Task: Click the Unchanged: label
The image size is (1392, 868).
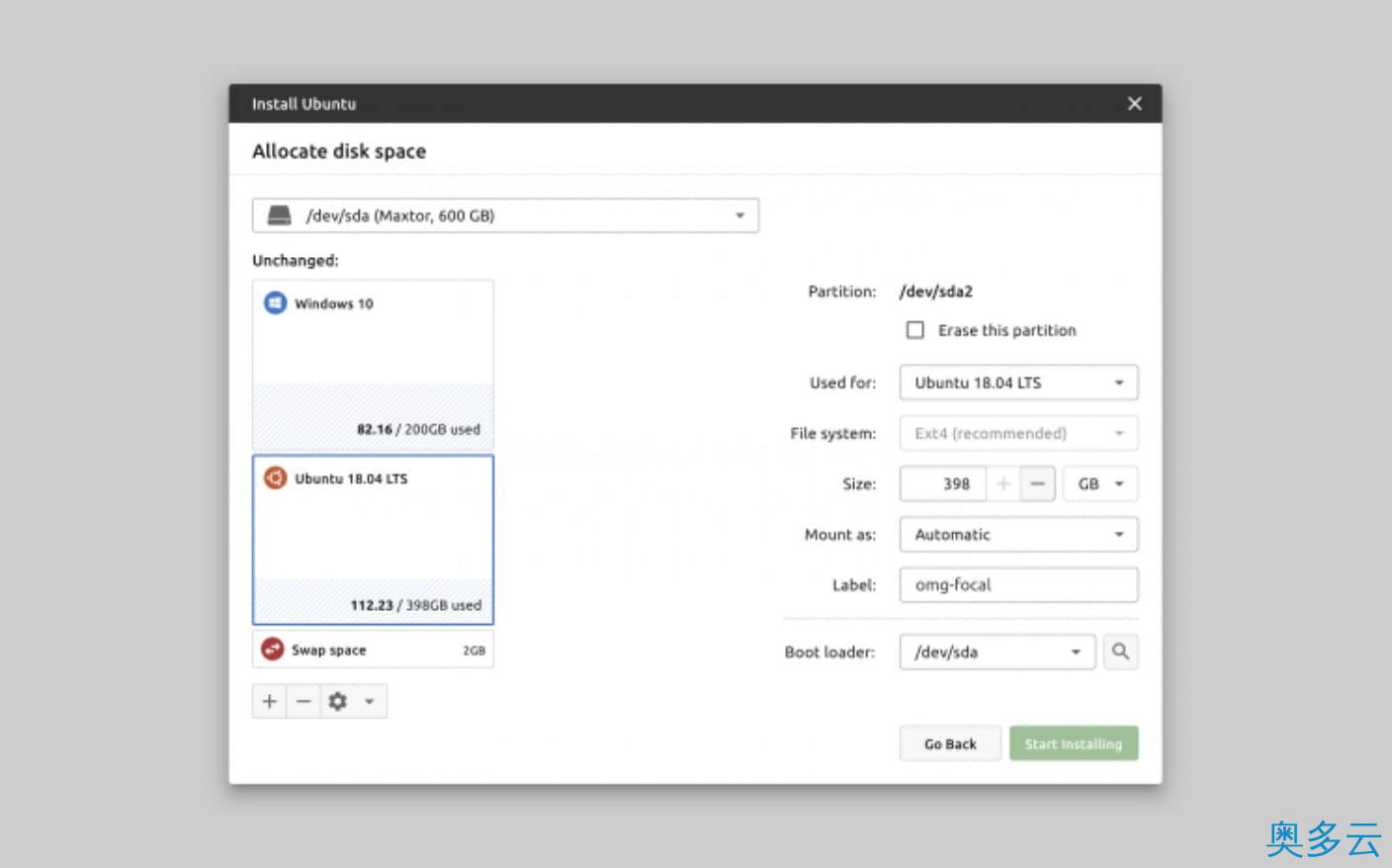Action: coord(295,260)
